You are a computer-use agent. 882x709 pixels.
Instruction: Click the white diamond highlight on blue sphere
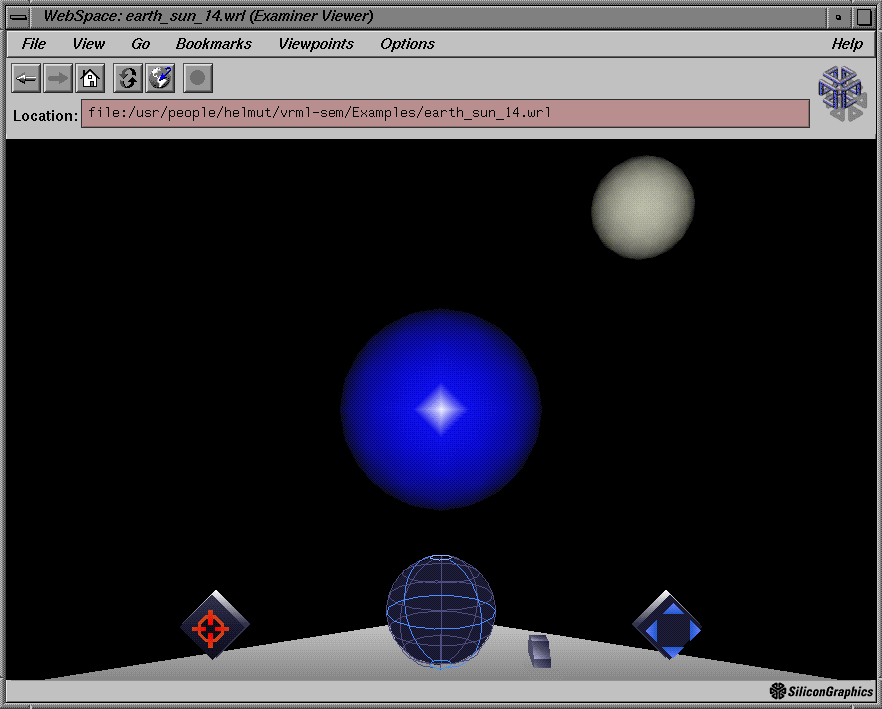[442, 409]
